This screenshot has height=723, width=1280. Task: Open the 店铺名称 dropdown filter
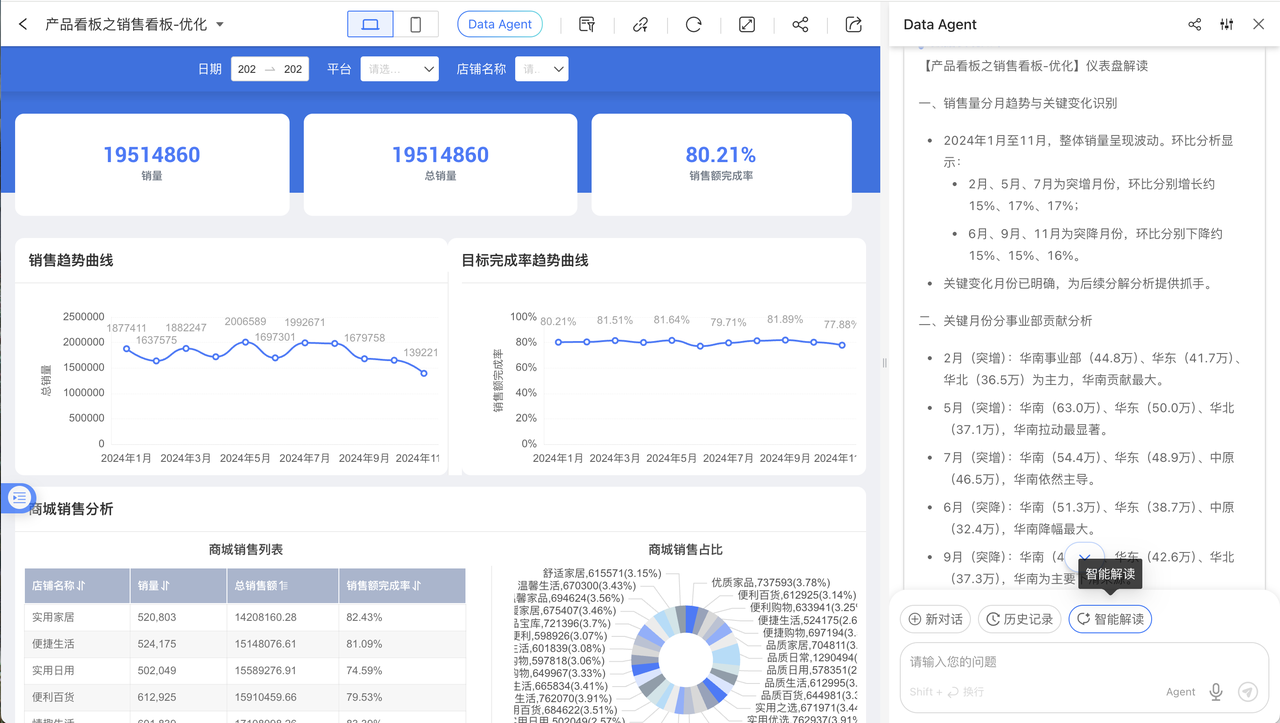pos(541,69)
